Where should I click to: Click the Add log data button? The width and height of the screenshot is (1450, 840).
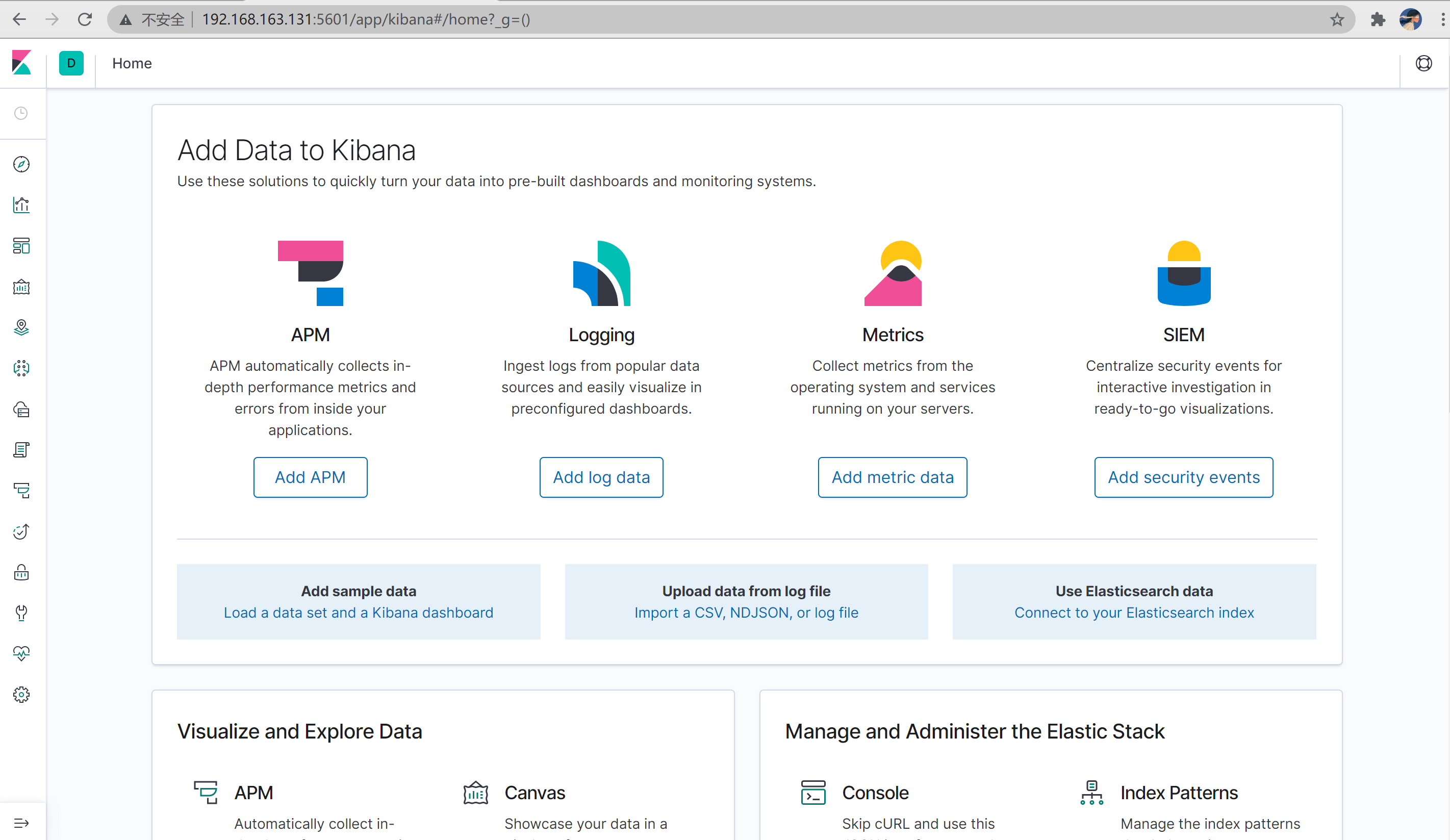pos(601,477)
